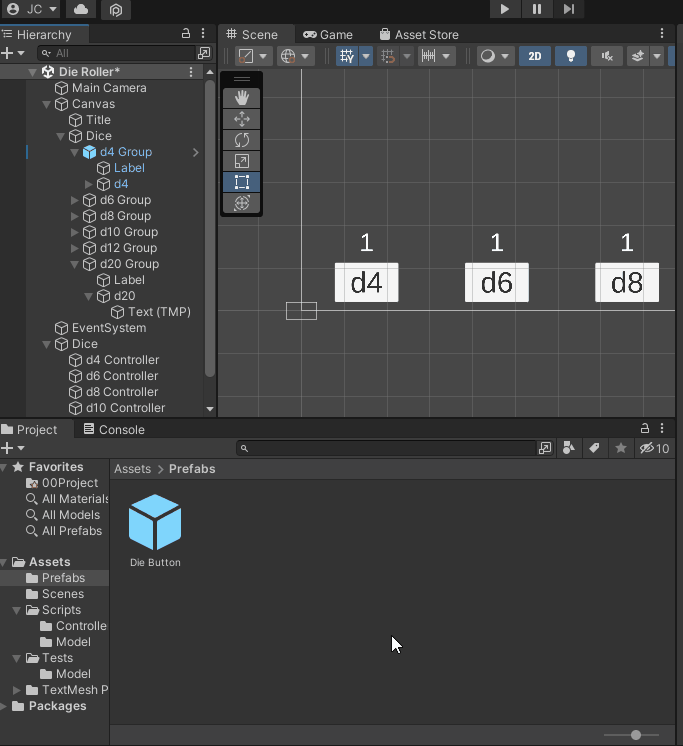Open Scene view three-dot options
Viewport: 683px width, 746px height.
click(x=662, y=33)
